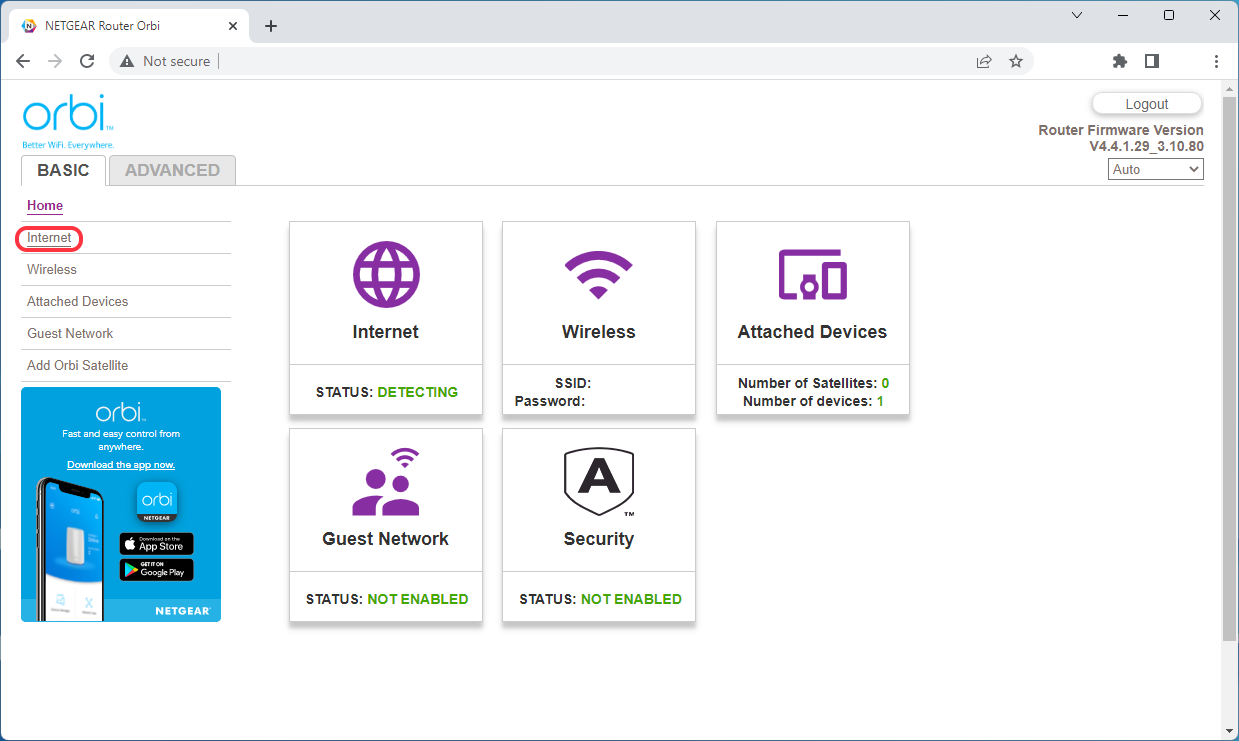Click the Router Firmware Version label
The image size is (1239, 741).
coord(1121,130)
